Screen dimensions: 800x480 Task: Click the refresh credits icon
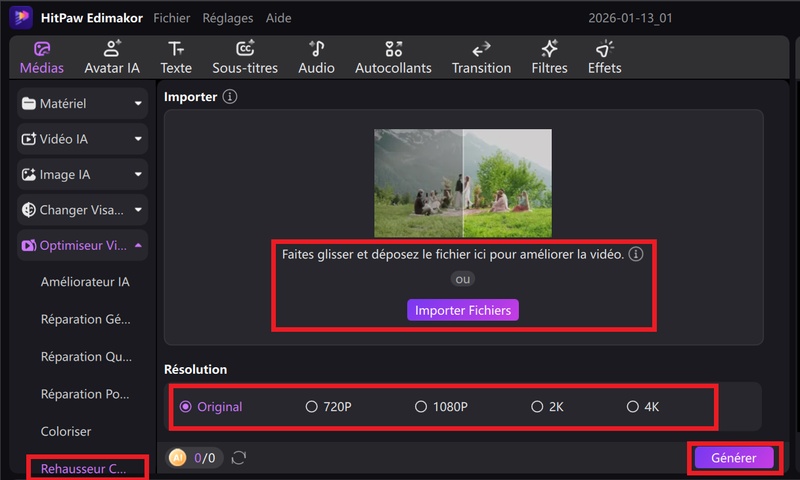click(x=239, y=458)
